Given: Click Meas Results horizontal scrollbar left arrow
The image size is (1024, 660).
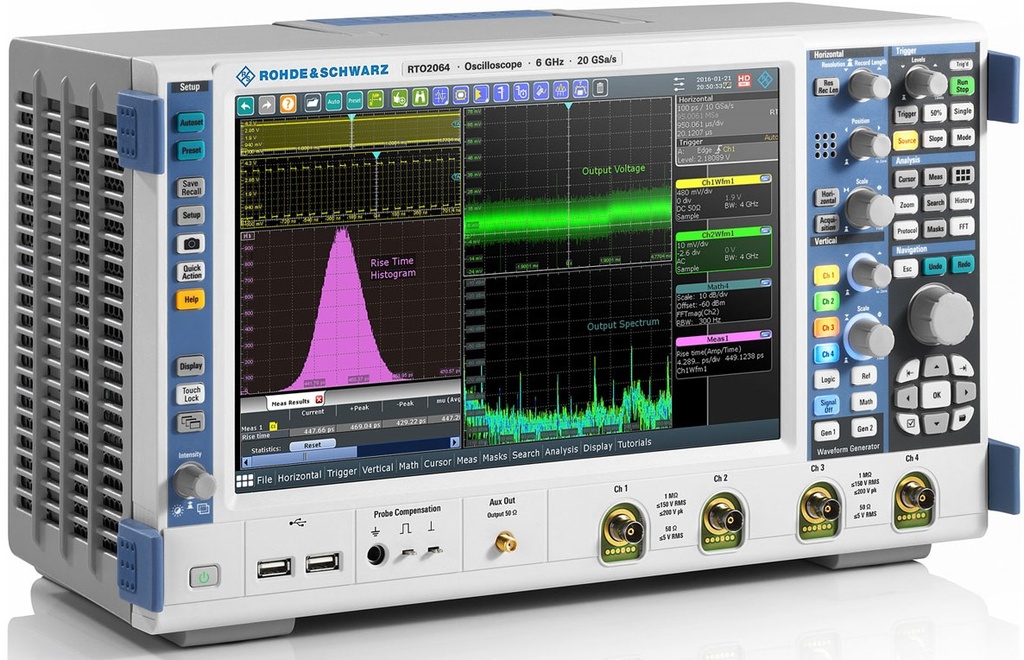Looking at the screenshot, I should pyautogui.click(x=246, y=462).
